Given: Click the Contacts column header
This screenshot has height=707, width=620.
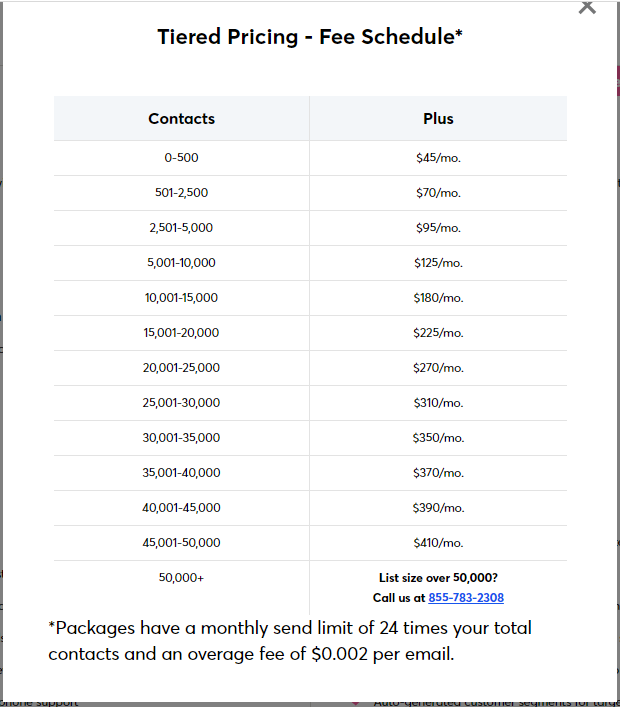Looking at the screenshot, I should pos(181,119).
